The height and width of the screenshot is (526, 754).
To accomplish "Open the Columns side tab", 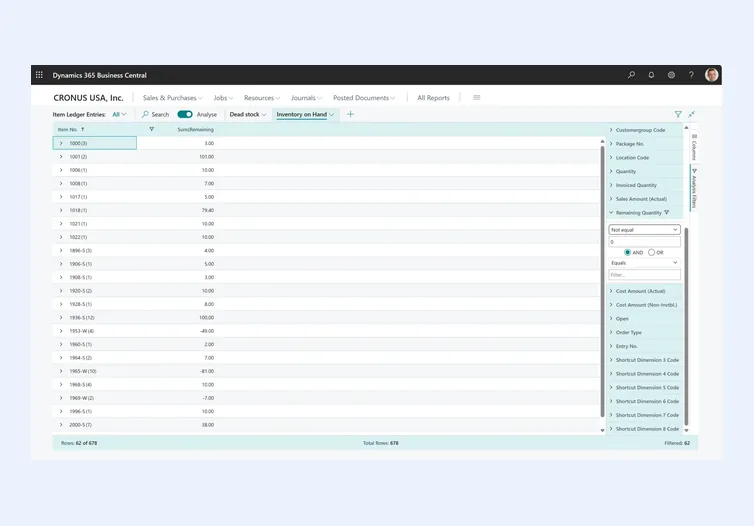I will tap(694, 147).
